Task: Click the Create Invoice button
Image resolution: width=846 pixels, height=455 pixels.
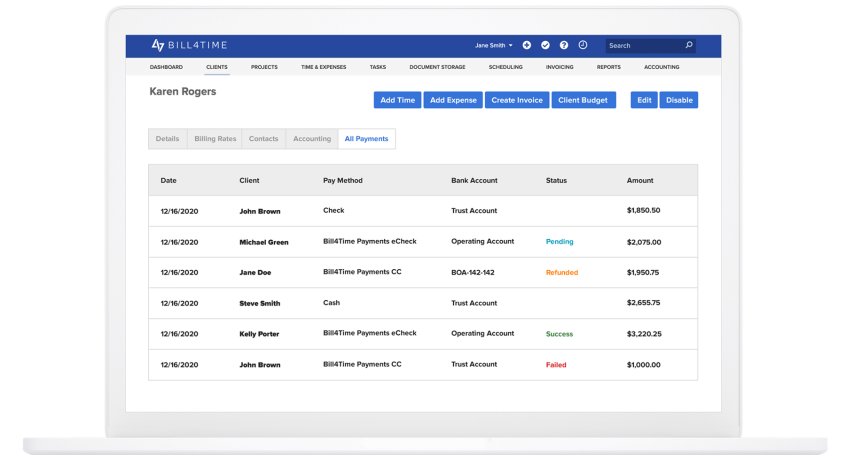Action: [x=517, y=100]
